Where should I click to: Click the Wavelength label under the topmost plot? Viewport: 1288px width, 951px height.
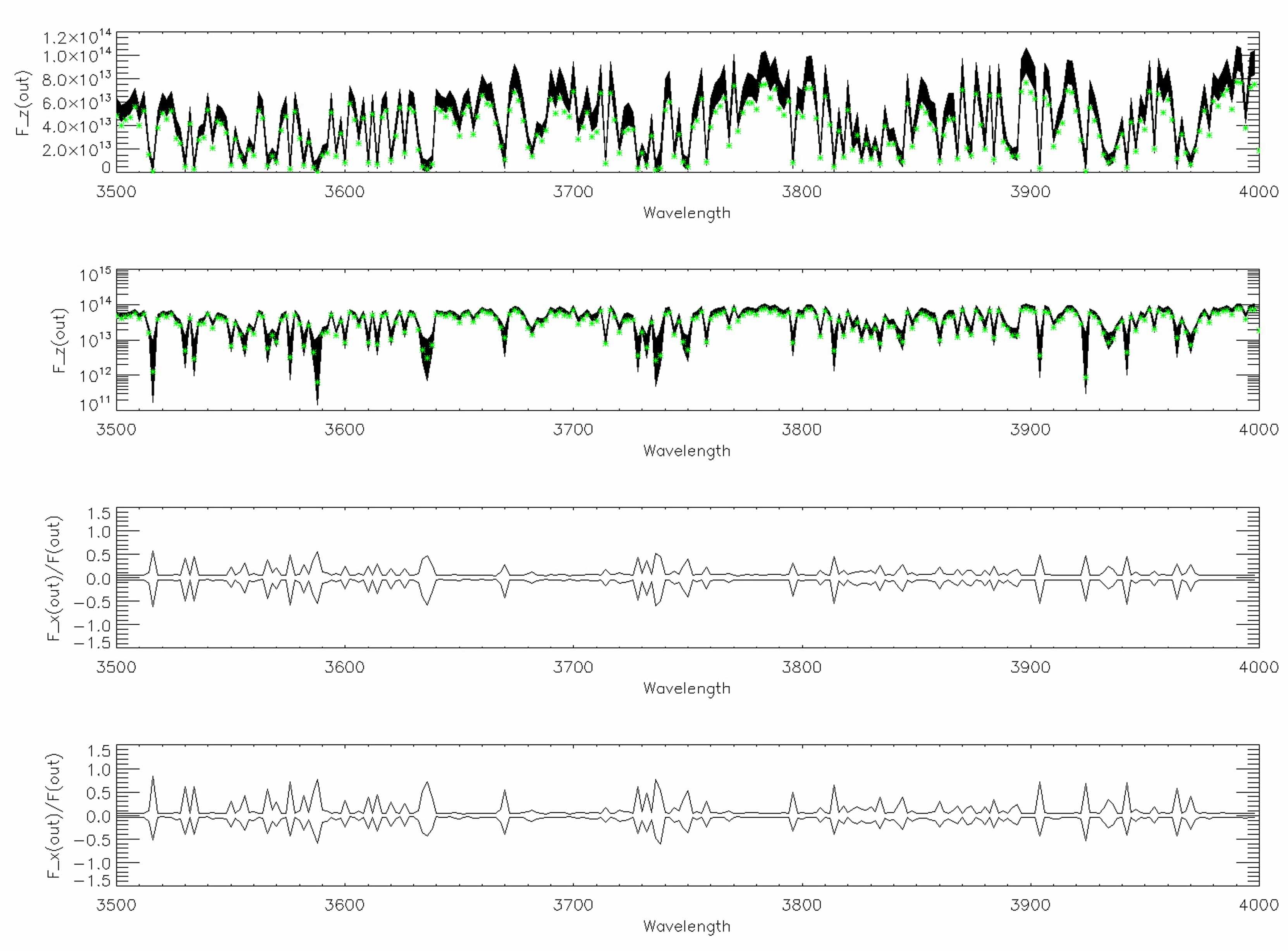687,214
